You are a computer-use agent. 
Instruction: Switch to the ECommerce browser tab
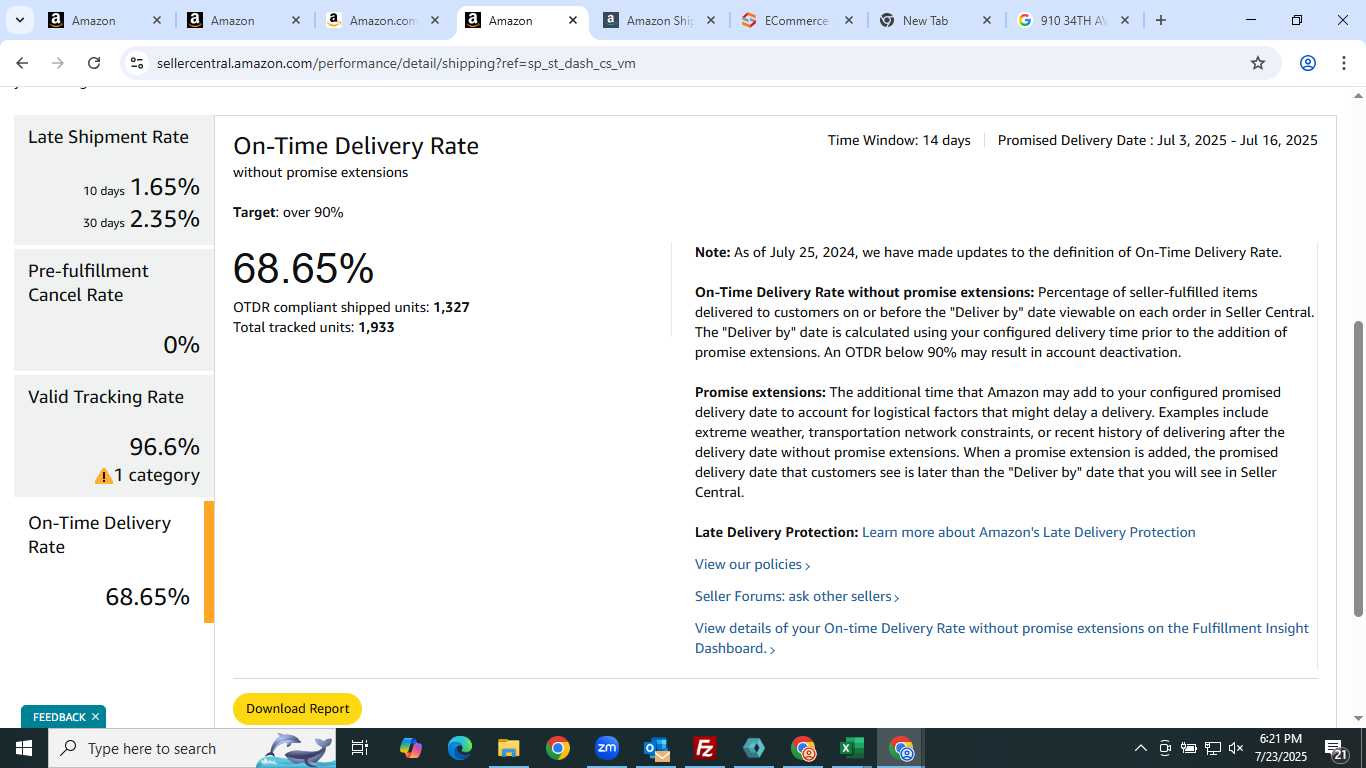click(795, 20)
